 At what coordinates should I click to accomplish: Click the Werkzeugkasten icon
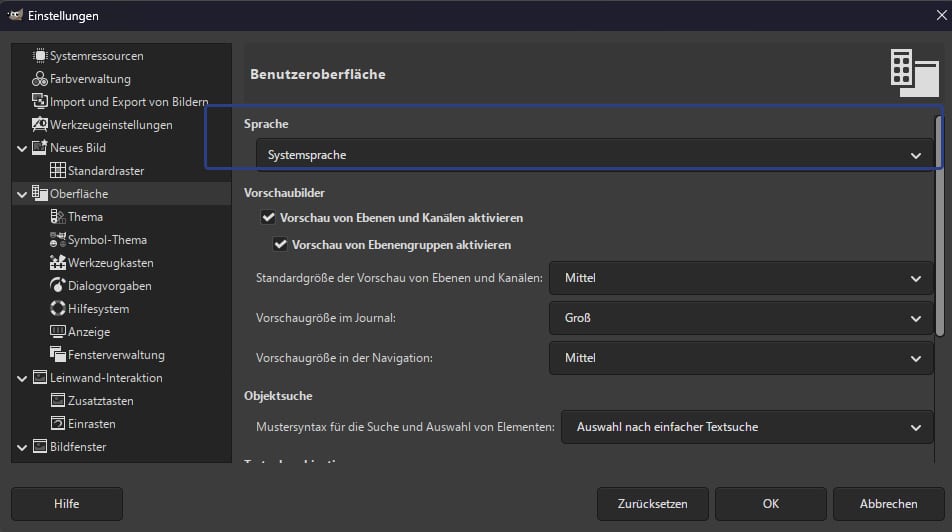58,263
